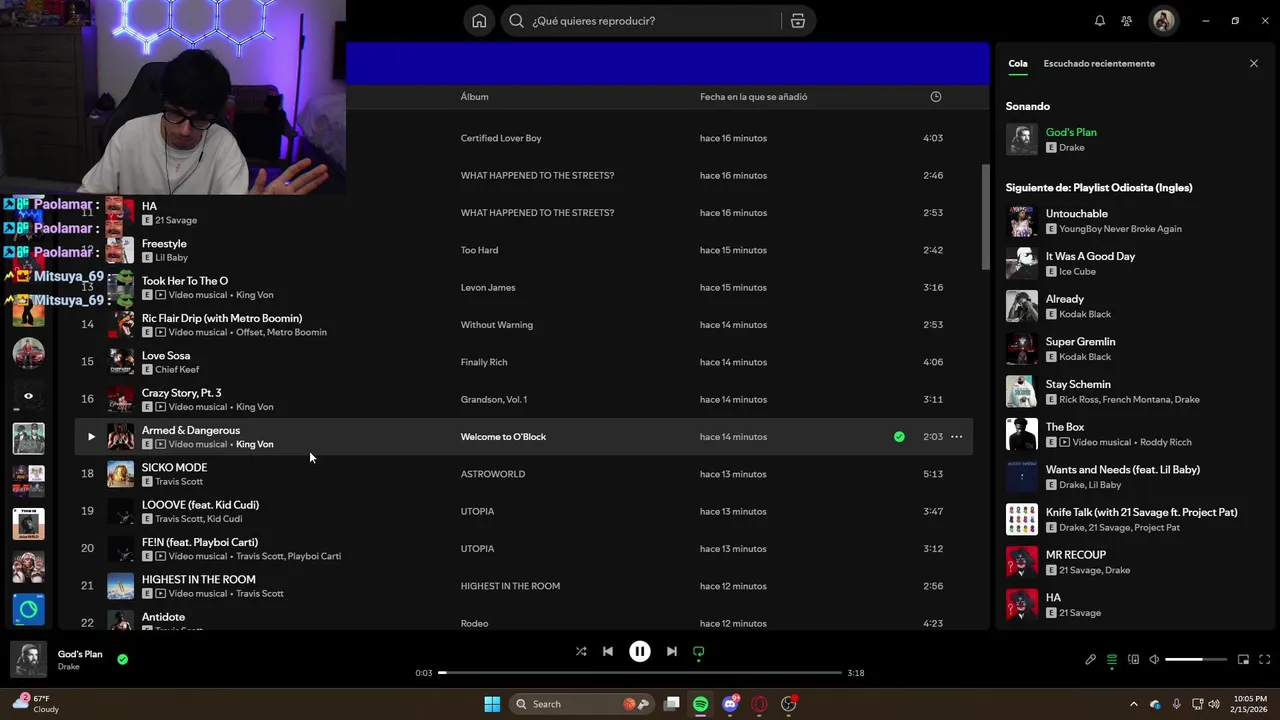
Task: Open Windows Start menu
Action: 492,704
